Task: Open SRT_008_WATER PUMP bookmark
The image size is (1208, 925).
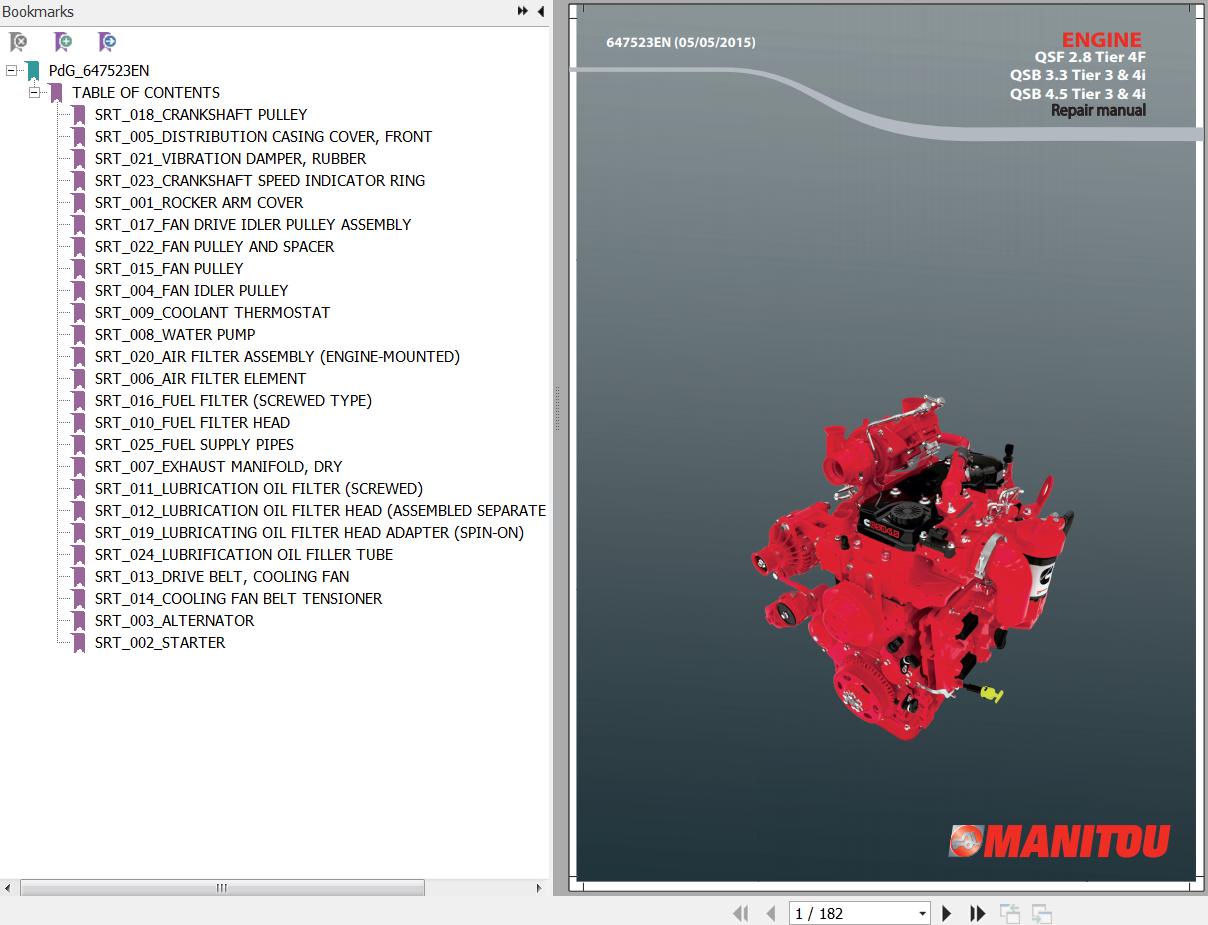Action: tap(175, 335)
